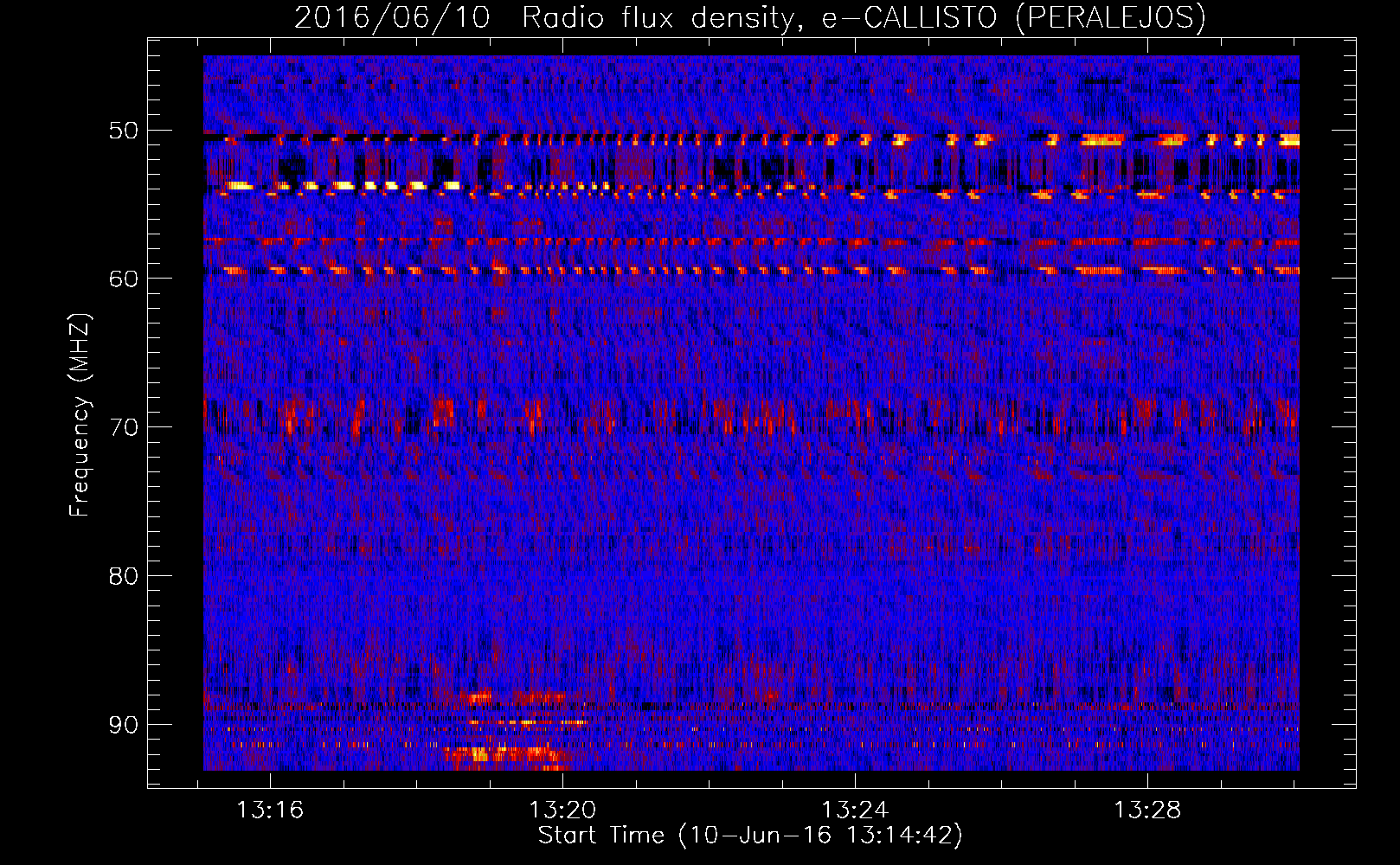1400x865 pixels.
Task: Click the 70 frequency tick label
Action: (x=124, y=427)
